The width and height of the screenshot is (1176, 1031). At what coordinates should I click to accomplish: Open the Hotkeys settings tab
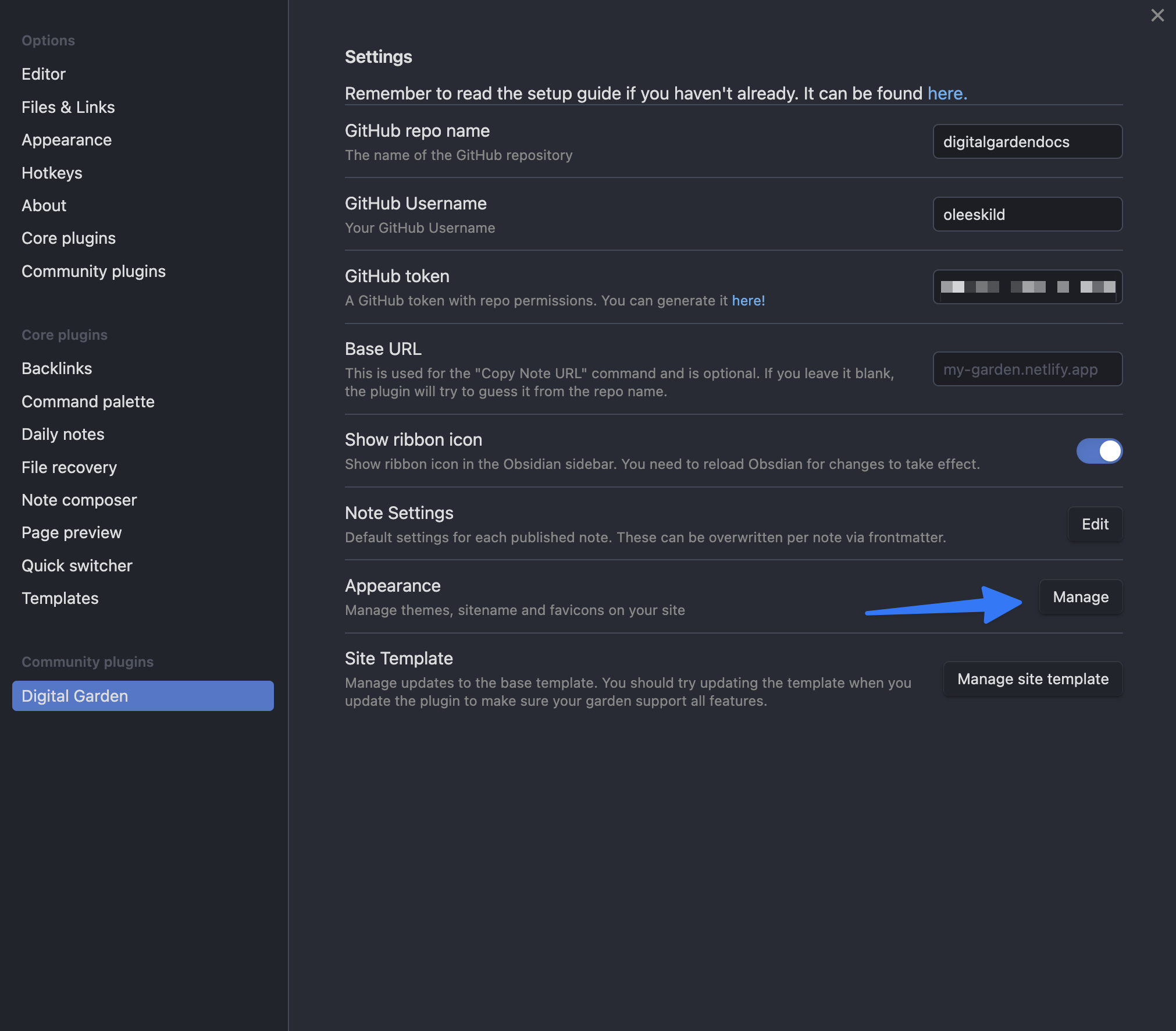coord(52,173)
